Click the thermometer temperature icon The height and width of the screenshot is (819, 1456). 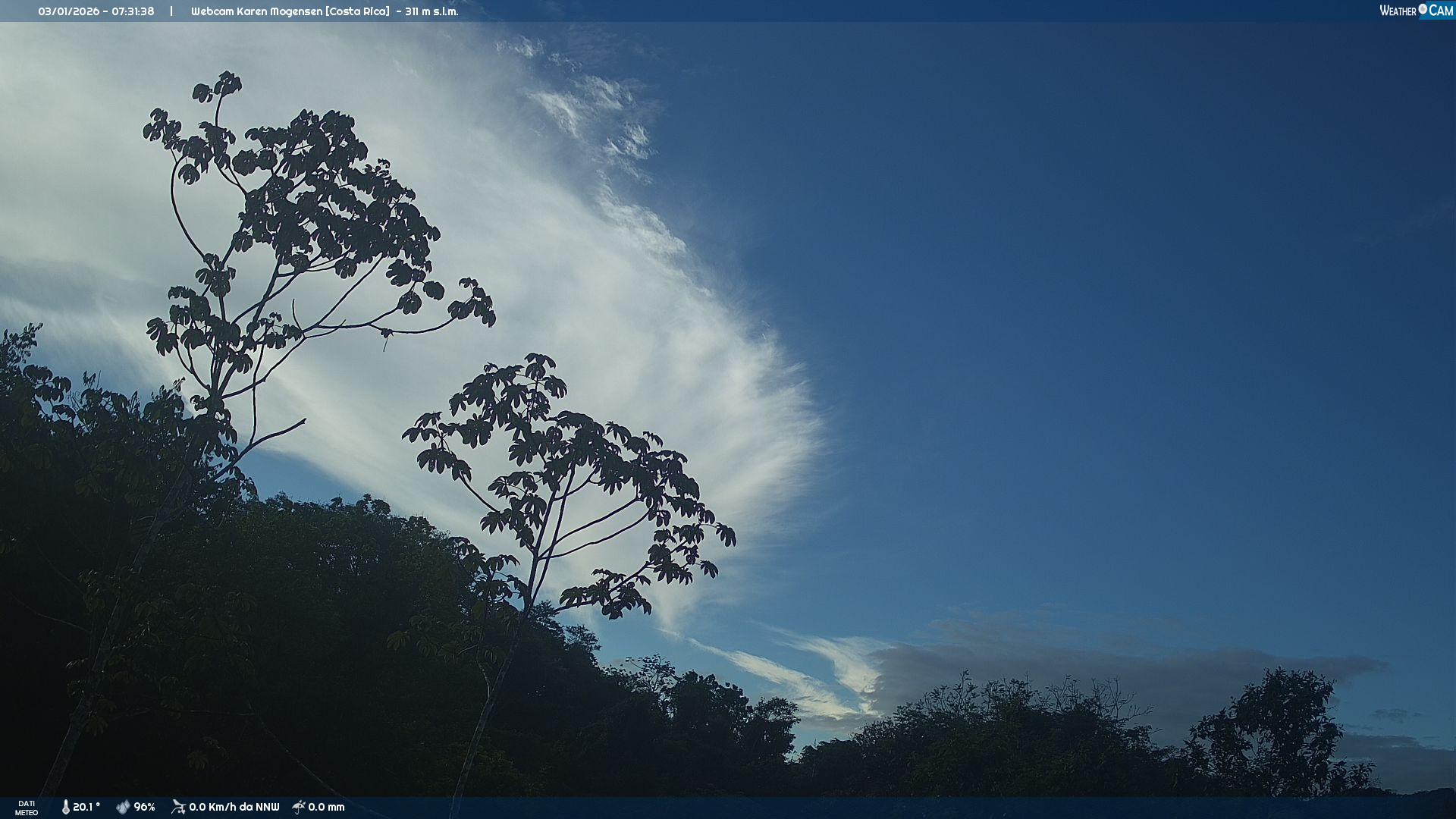point(65,807)
